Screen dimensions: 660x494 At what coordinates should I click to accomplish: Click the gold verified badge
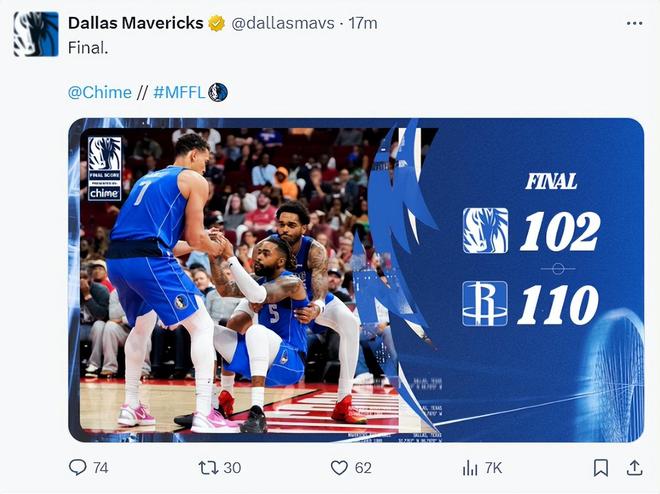[216, 23]
